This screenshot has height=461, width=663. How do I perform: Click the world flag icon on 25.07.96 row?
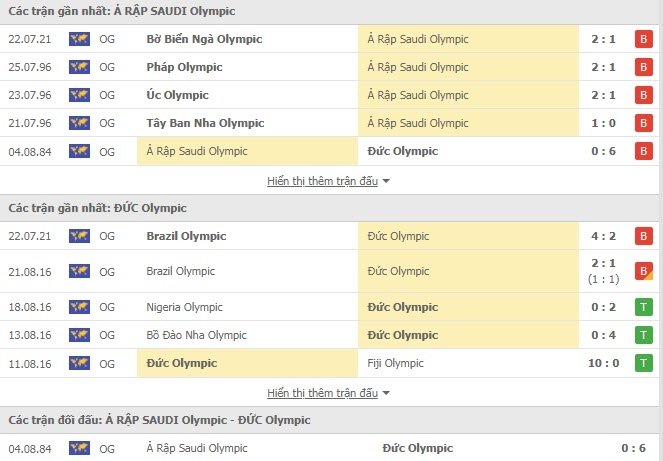[x=79, y=67]
